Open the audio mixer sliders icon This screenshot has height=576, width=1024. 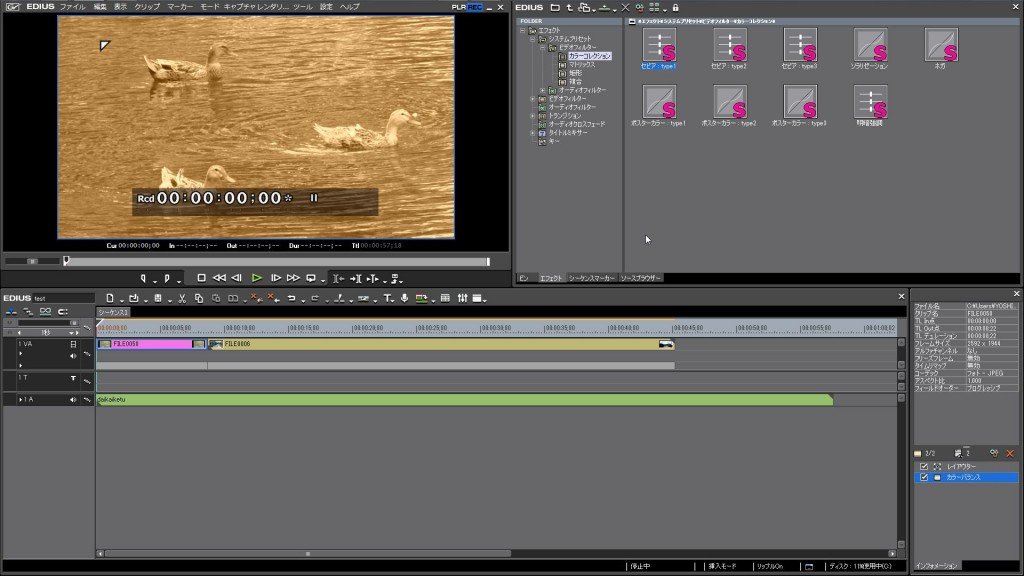(x=462, y=298)
